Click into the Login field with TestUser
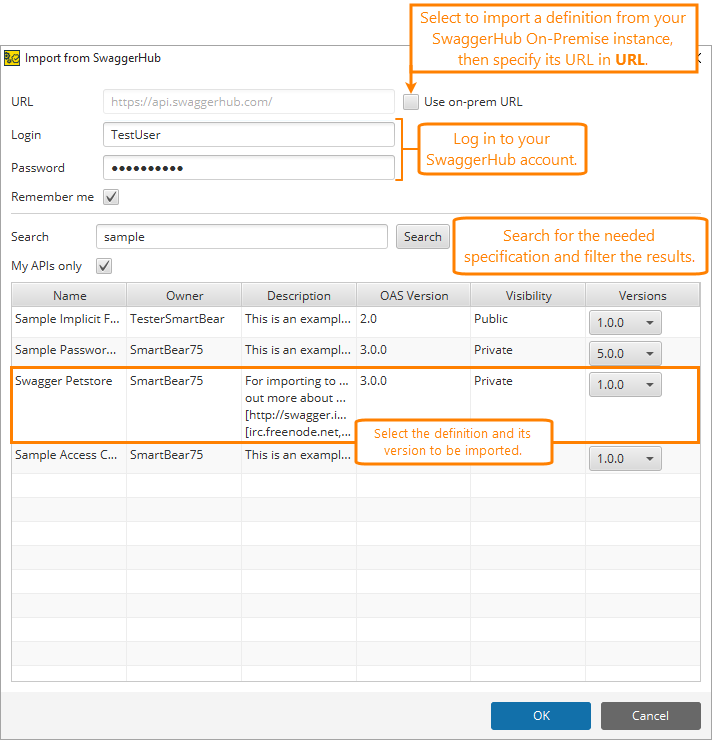 click(249, 135)
